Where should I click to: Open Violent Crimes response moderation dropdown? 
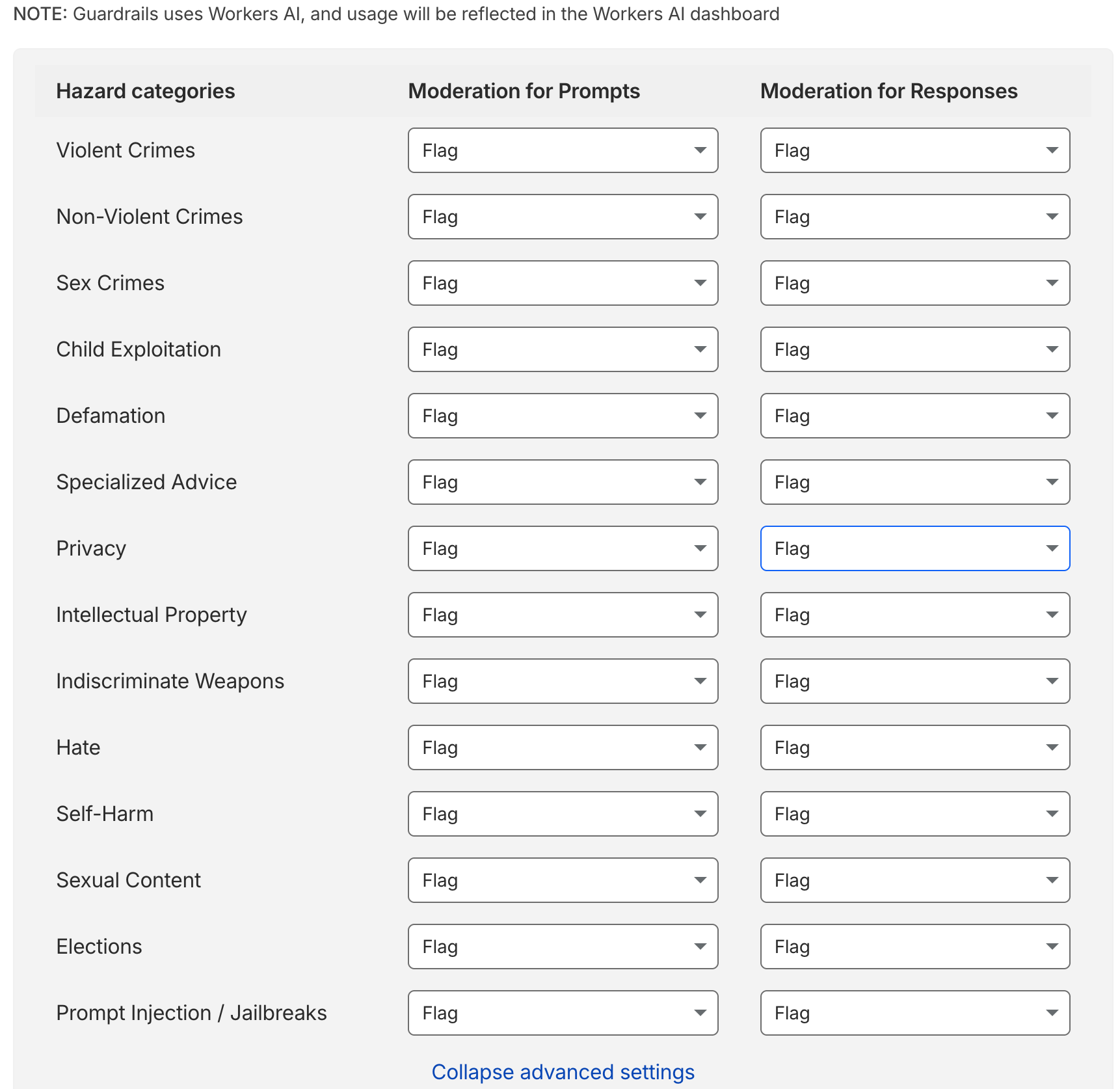(914, 150)
